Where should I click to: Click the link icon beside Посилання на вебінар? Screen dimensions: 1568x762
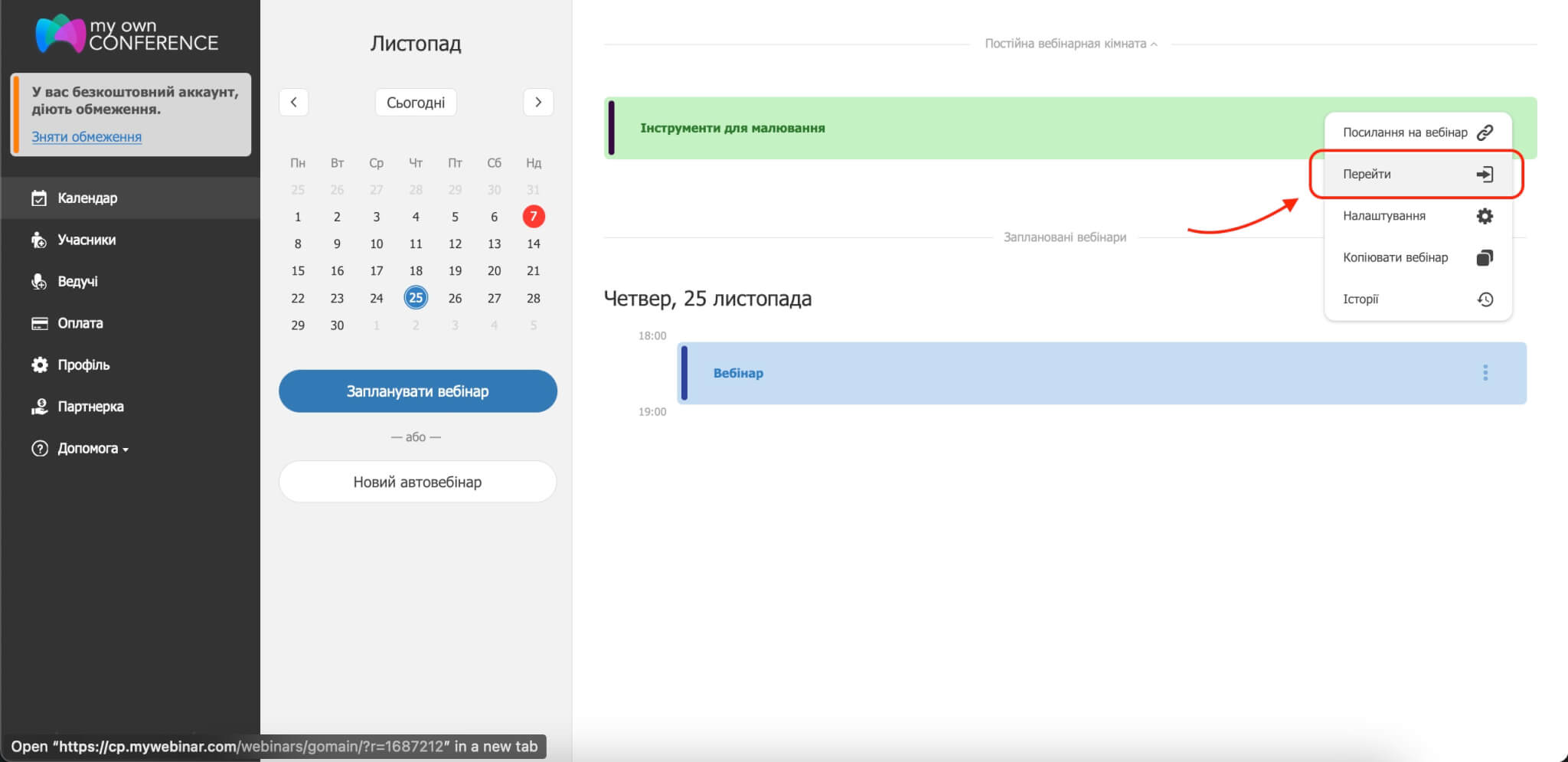pyautogui.click(x=1484, y=132)
